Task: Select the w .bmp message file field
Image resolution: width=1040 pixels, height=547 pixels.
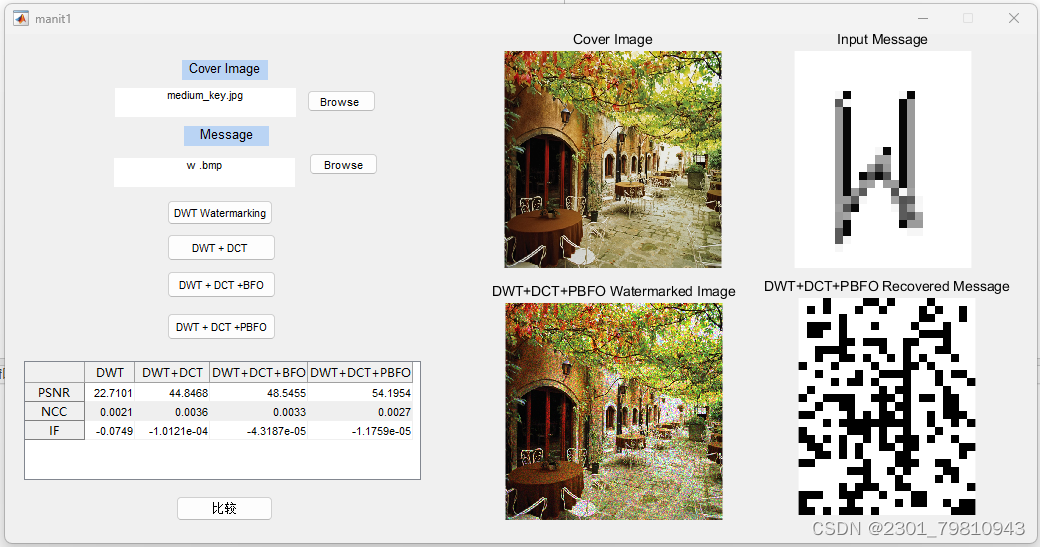Action: (205, 172)
